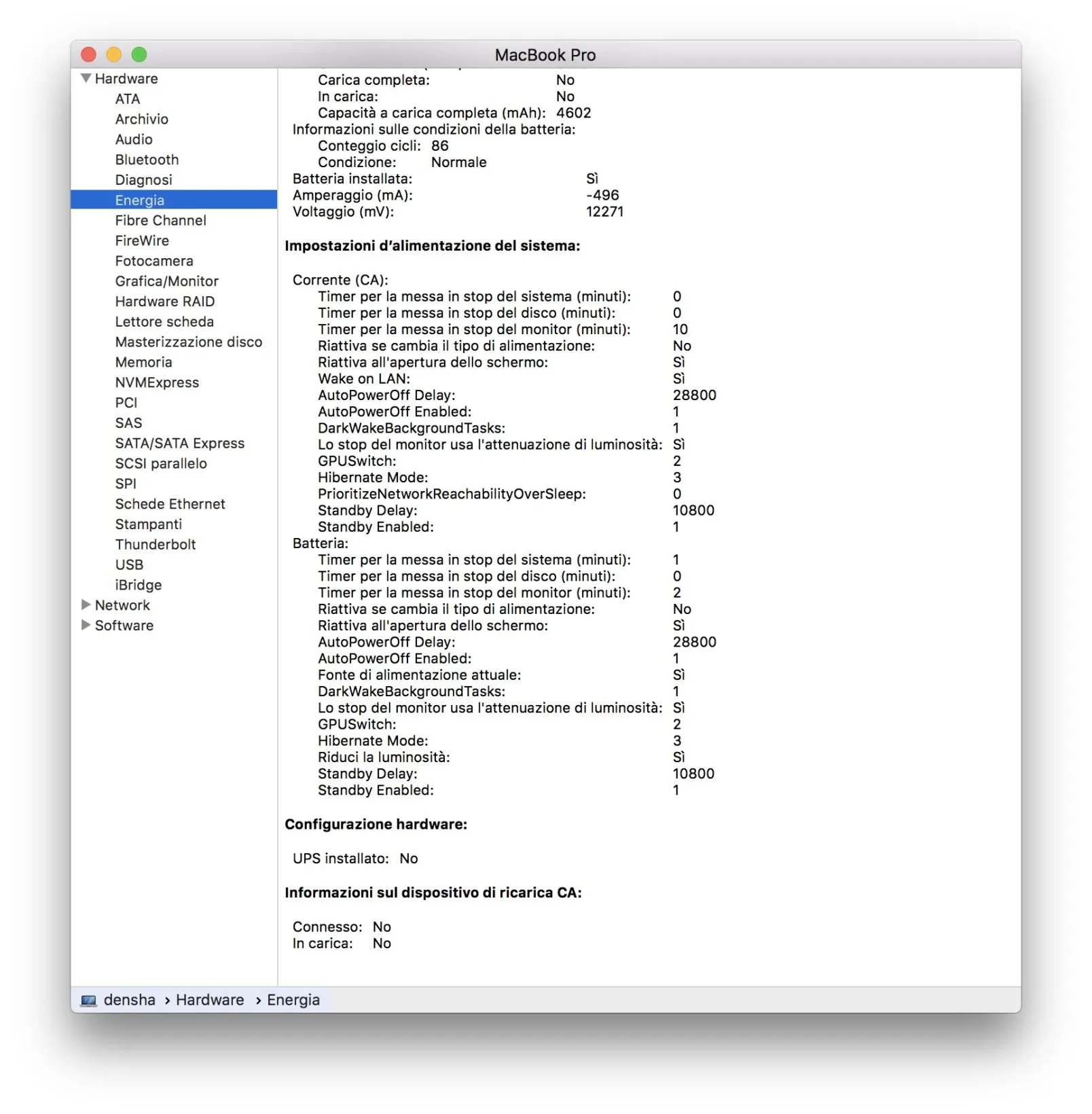Viewport: 1092px width, 1114px height.
Task: Click the Fonte di alimentazione attuale label
Action: tap(419, 675)
